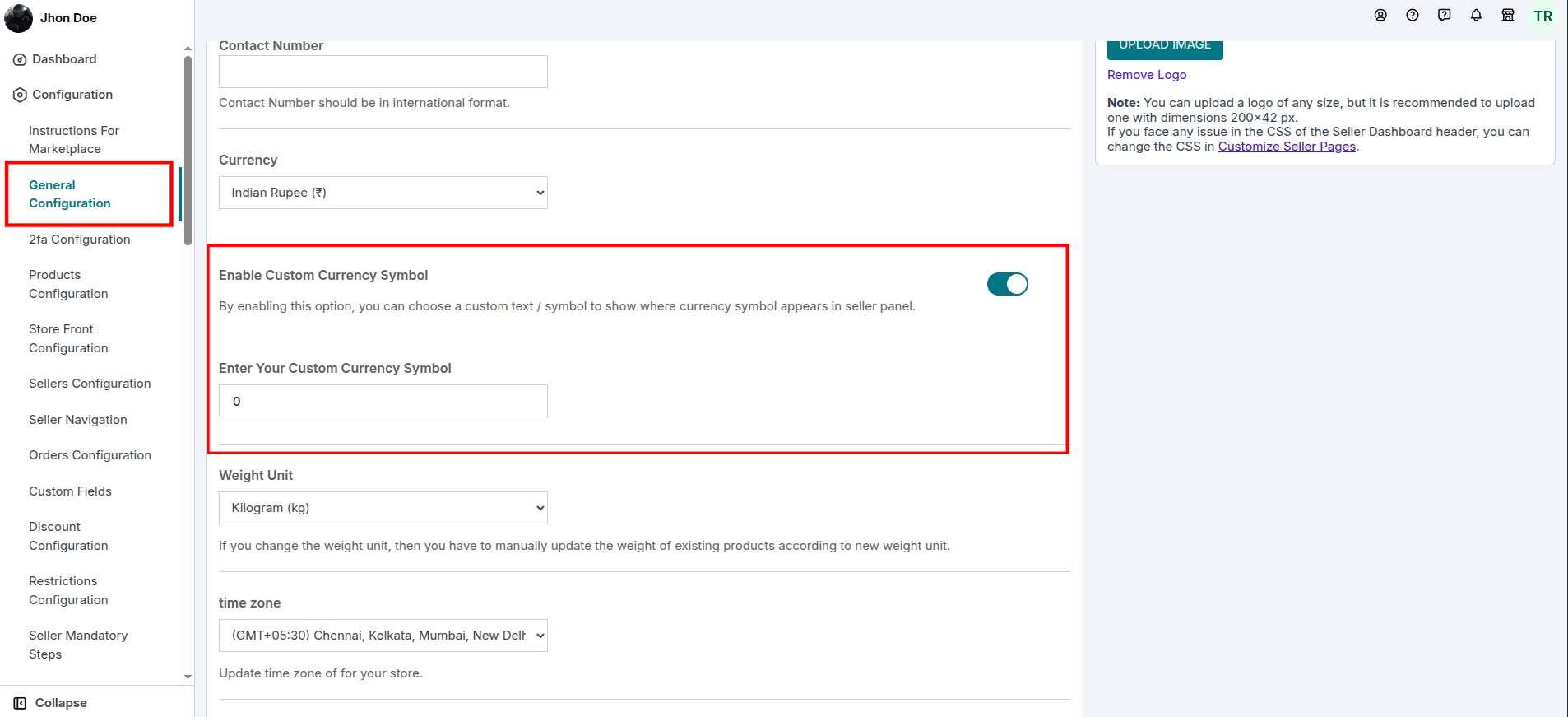
Task: Click the Weight Unit label
Action: (256, 475)
